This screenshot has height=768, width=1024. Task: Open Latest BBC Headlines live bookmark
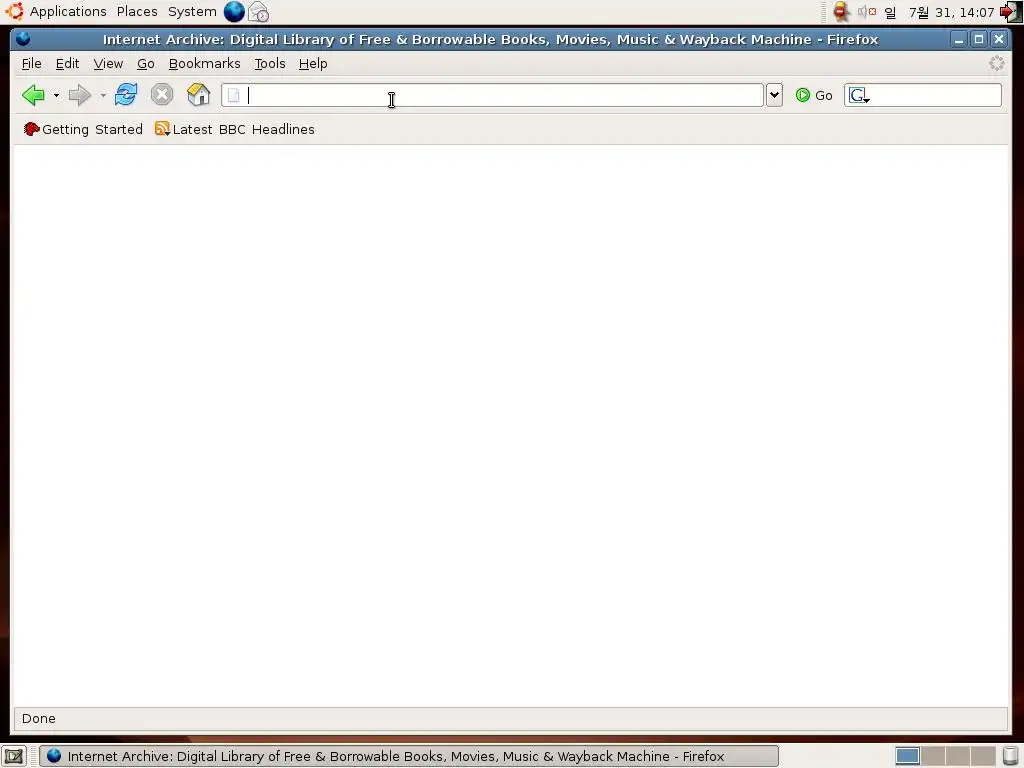pyautogui.click(x=234, y=129)
